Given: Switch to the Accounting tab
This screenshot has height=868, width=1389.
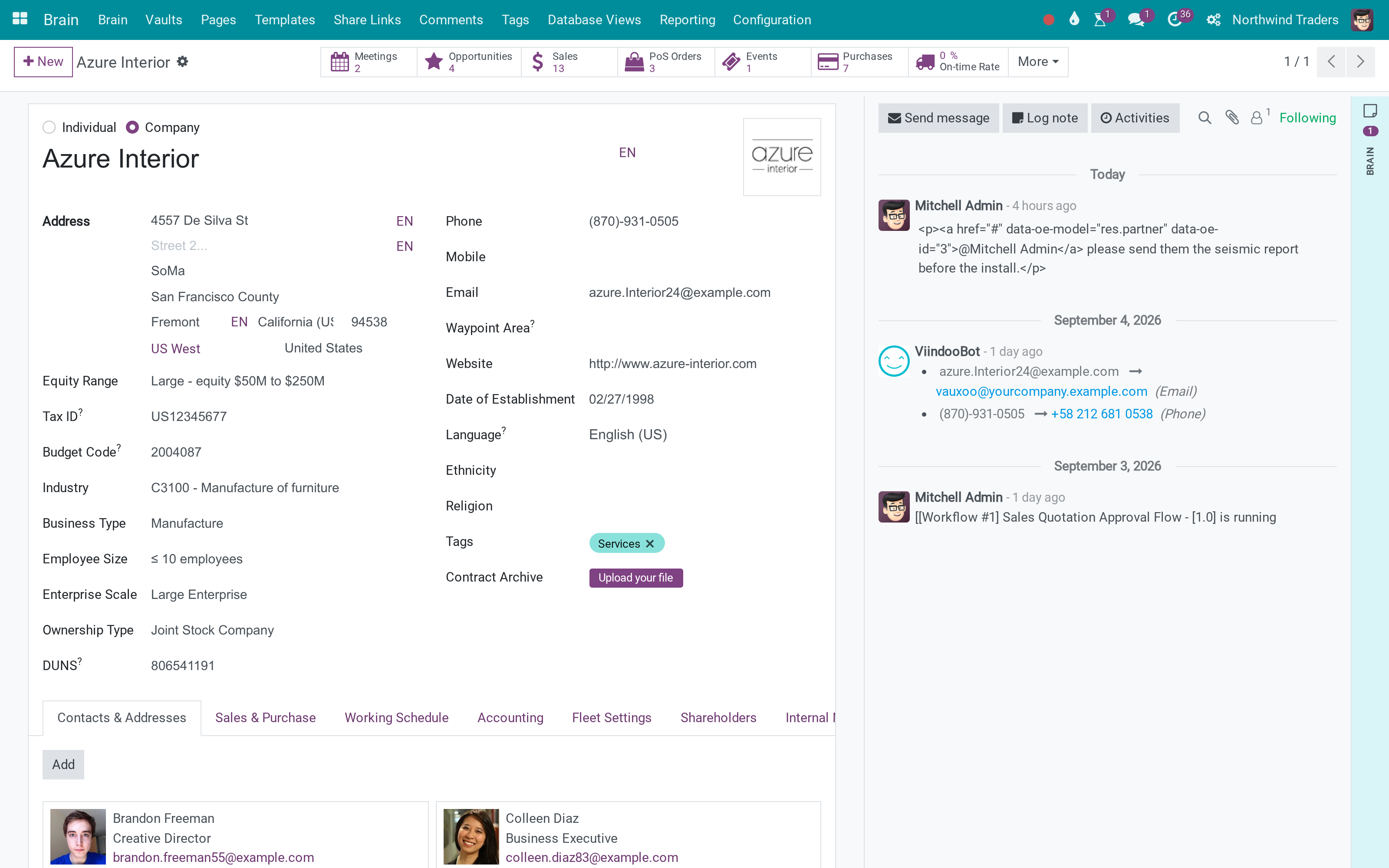Looking at the screenshot, I should [x=510, y=717].
